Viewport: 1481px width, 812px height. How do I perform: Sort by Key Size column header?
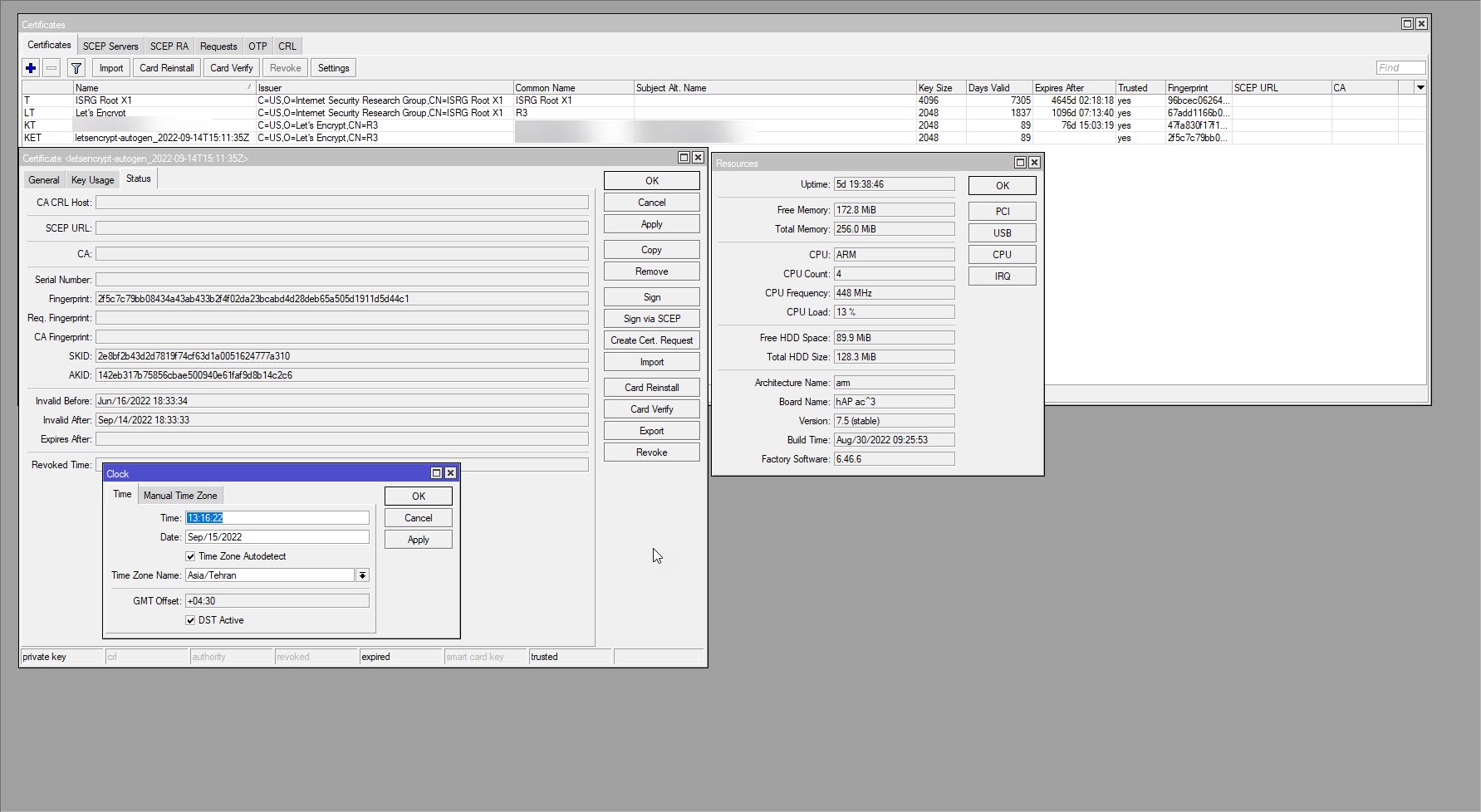[941, 87]
